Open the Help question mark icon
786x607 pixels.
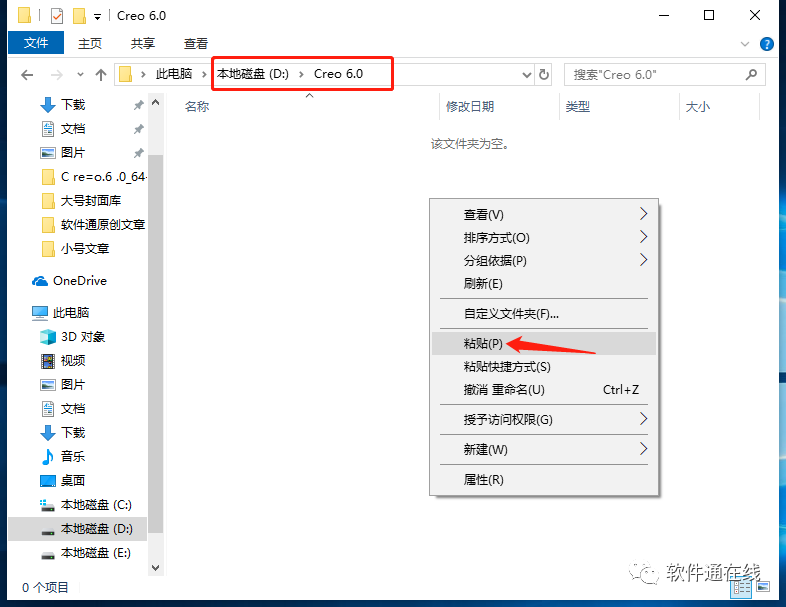[766, 44]
